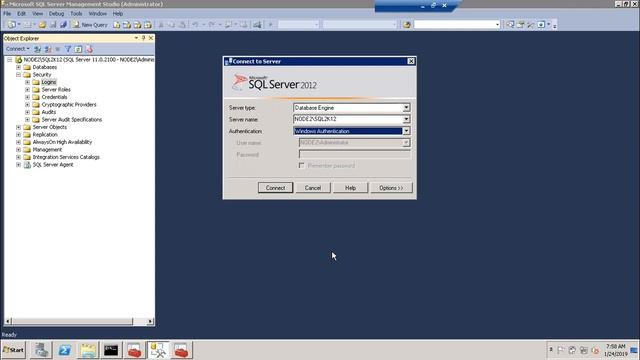Click the Properties window toolbar icon

[x=520, y=25]
